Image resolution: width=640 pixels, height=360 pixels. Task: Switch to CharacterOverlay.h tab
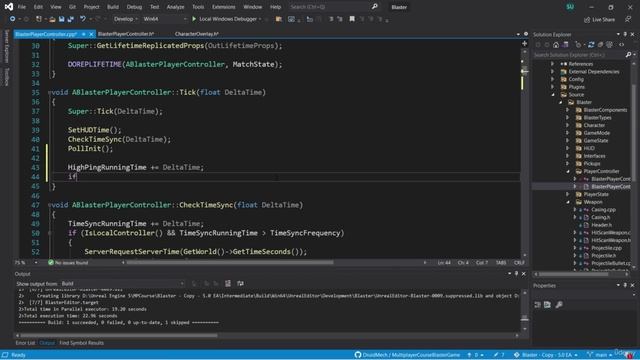[x=196, y=34]
